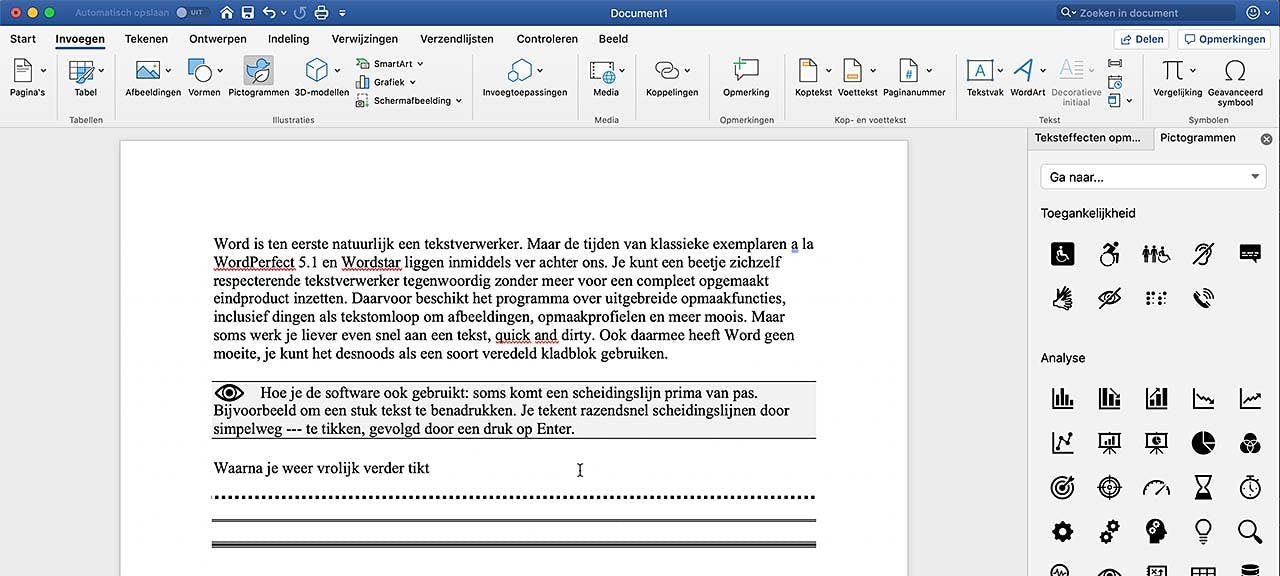Close the Pictogrammen side pane
The image size is (1280, 576).
pyautogui.click(x=1266, y=138)
